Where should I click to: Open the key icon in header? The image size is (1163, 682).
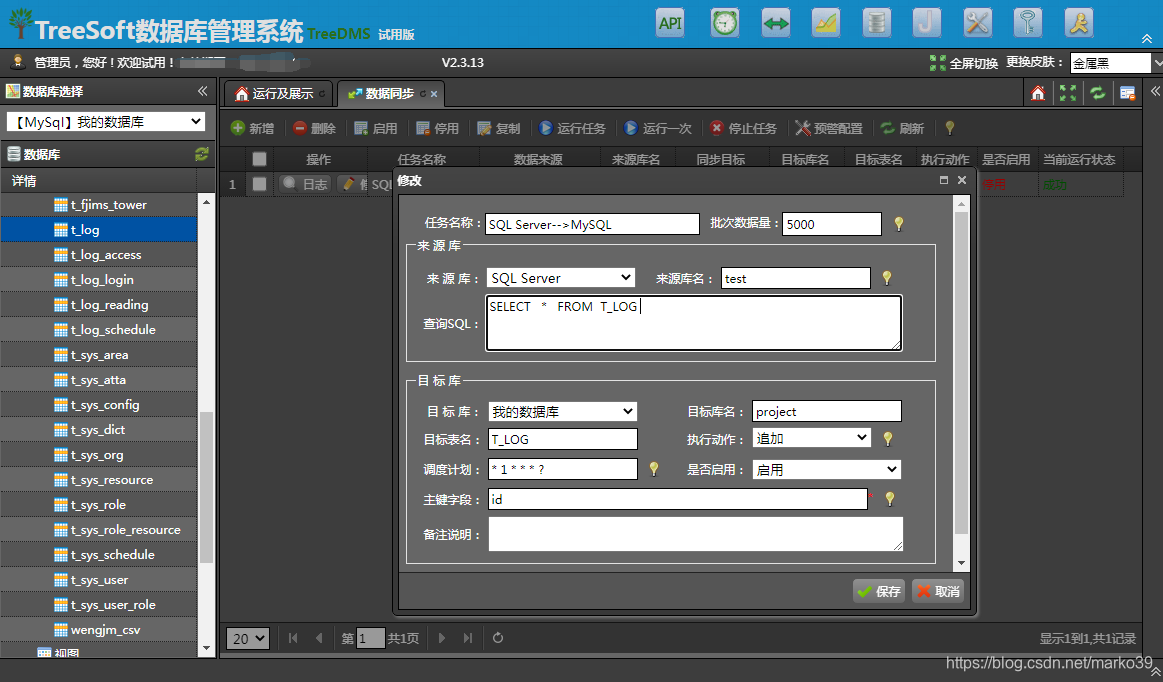coord(1028,23)
